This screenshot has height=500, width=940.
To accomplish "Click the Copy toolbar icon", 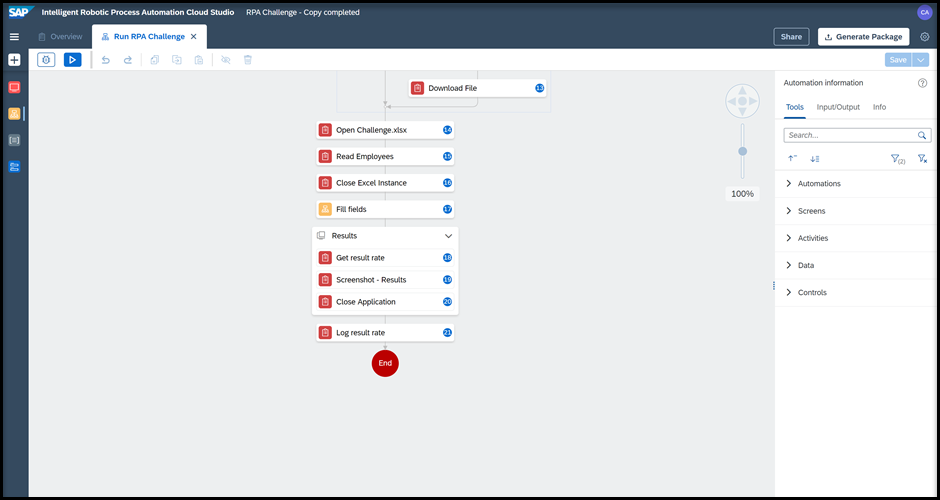I will pyautogui.click(x=155, y=60).
